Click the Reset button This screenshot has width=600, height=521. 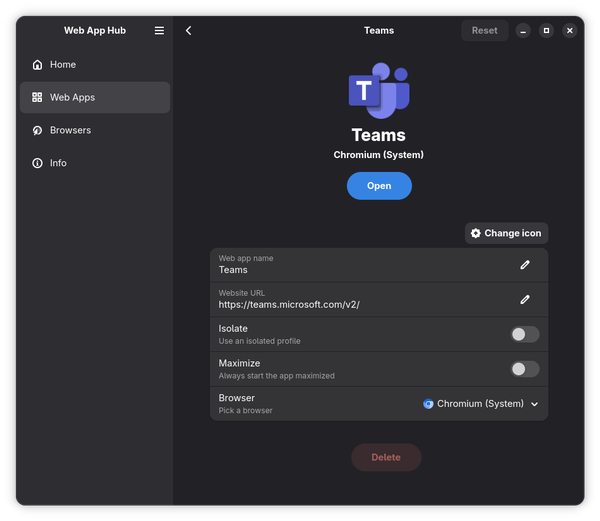pos(484,31)
